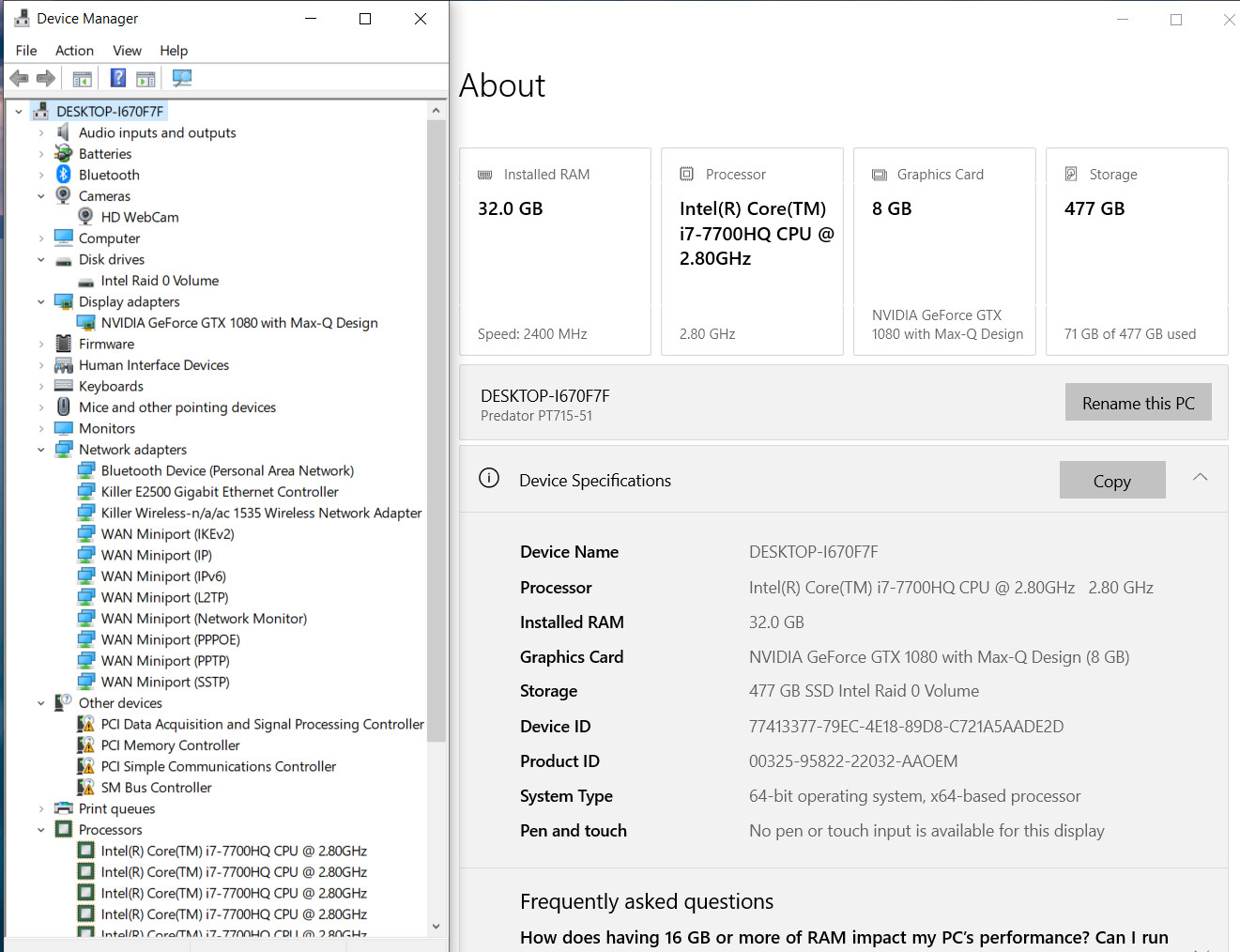Collapse the Cameras tree node
The image size is (1240, 952).
[x=40, y=196]
